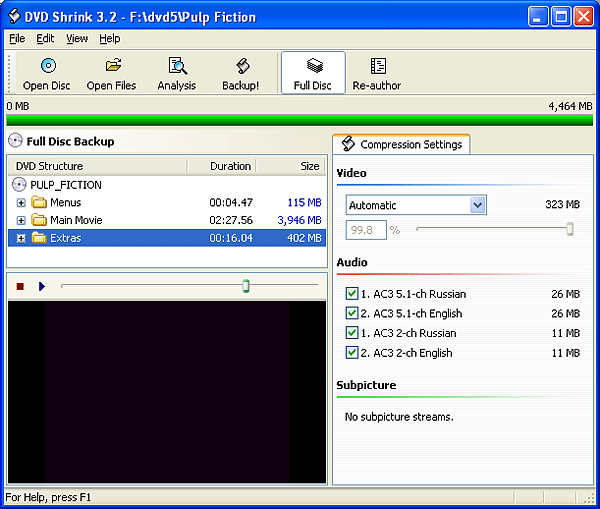Minimize the DVD Shrink window

coord(538,17)
